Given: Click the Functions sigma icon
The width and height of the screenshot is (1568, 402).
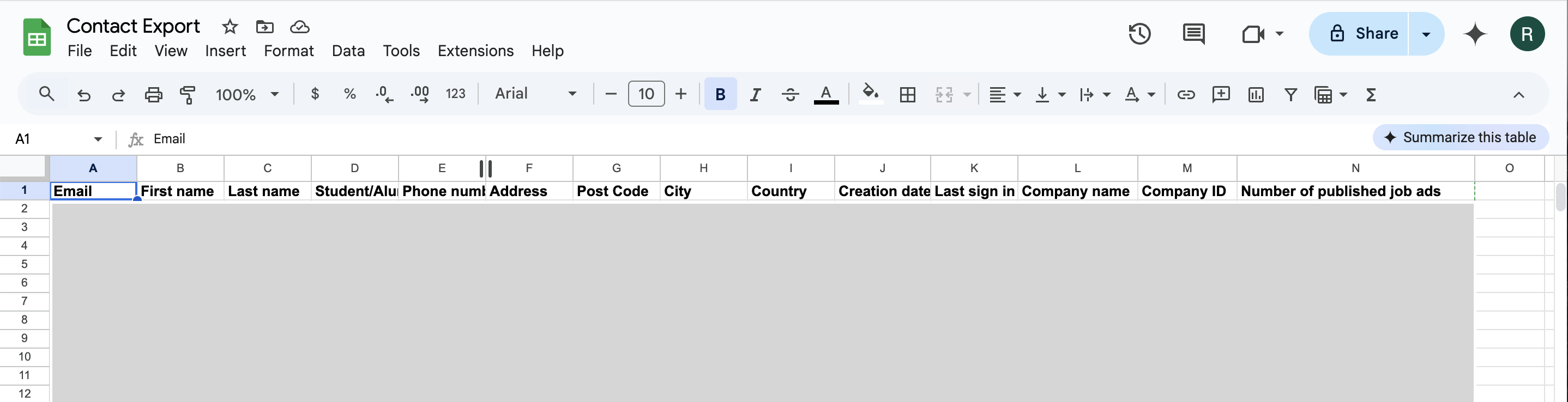Looking at the screenshot, I should point(1371,94).
